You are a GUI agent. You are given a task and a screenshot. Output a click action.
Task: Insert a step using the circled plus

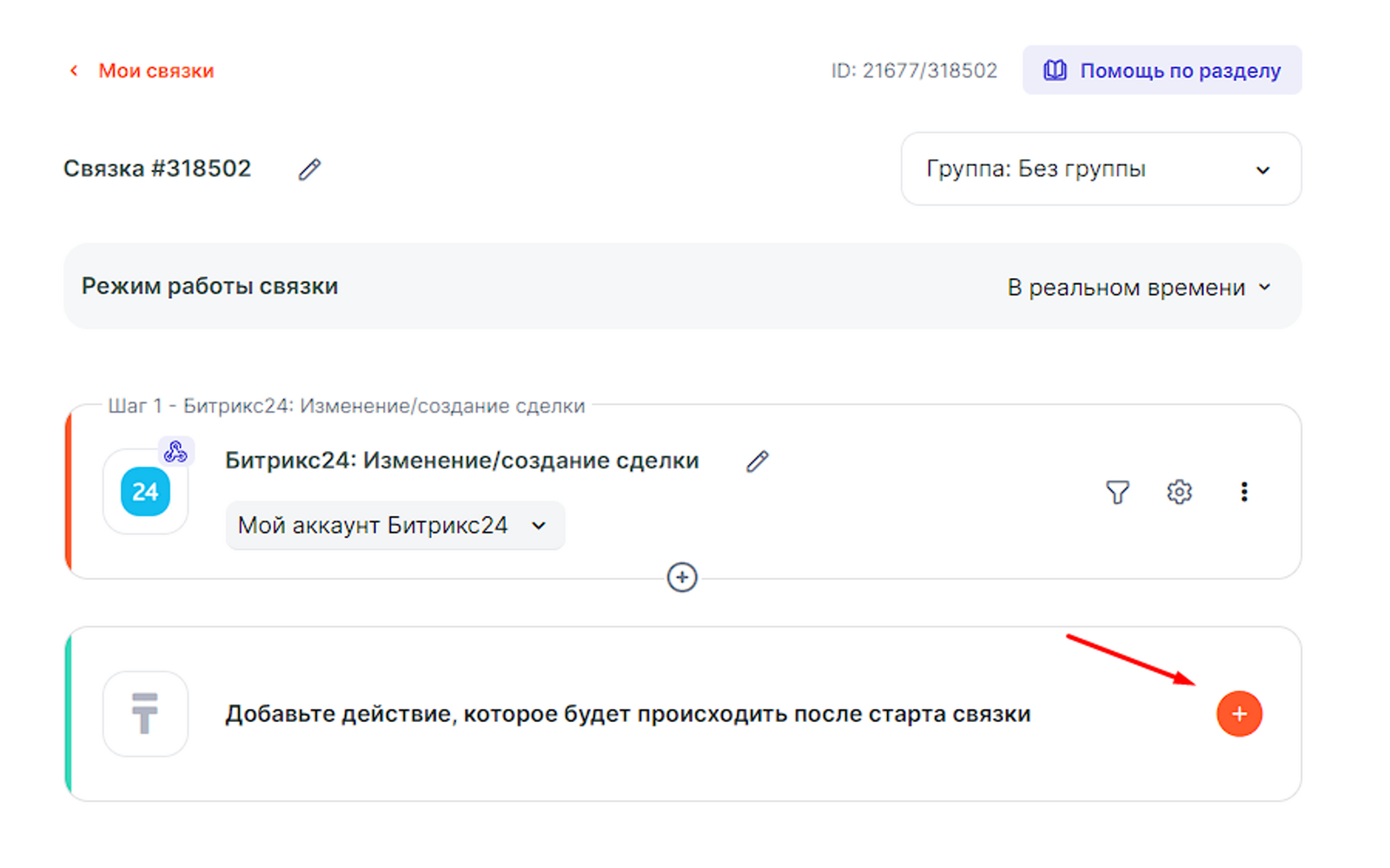682,577
